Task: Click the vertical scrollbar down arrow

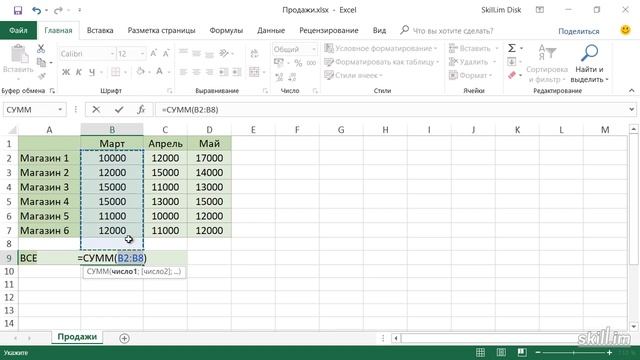Action: [633, 326]
